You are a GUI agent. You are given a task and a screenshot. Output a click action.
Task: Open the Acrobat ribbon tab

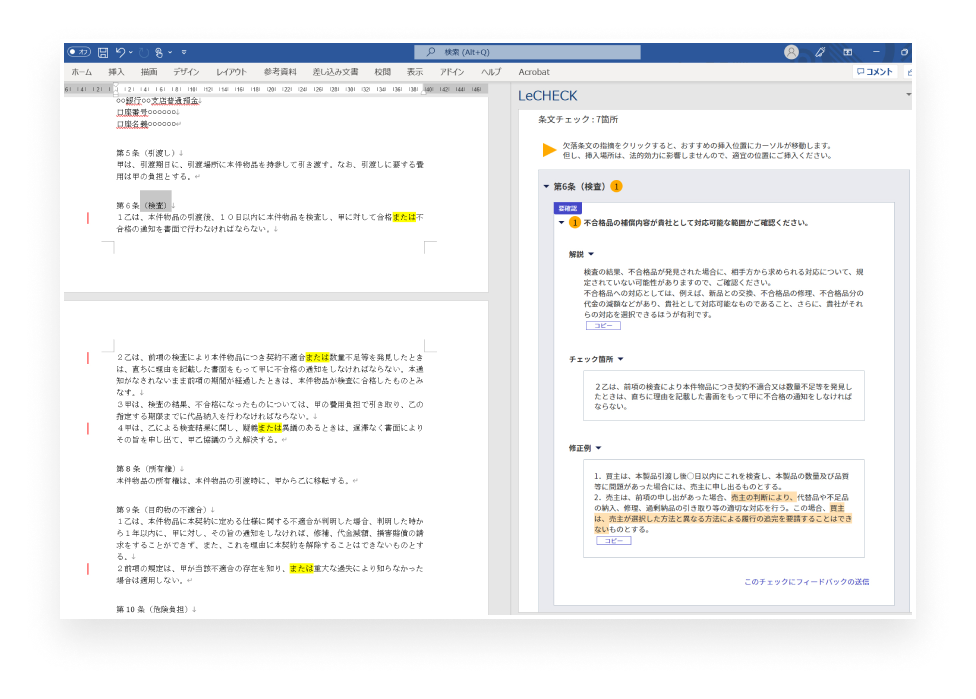[534, 72]
